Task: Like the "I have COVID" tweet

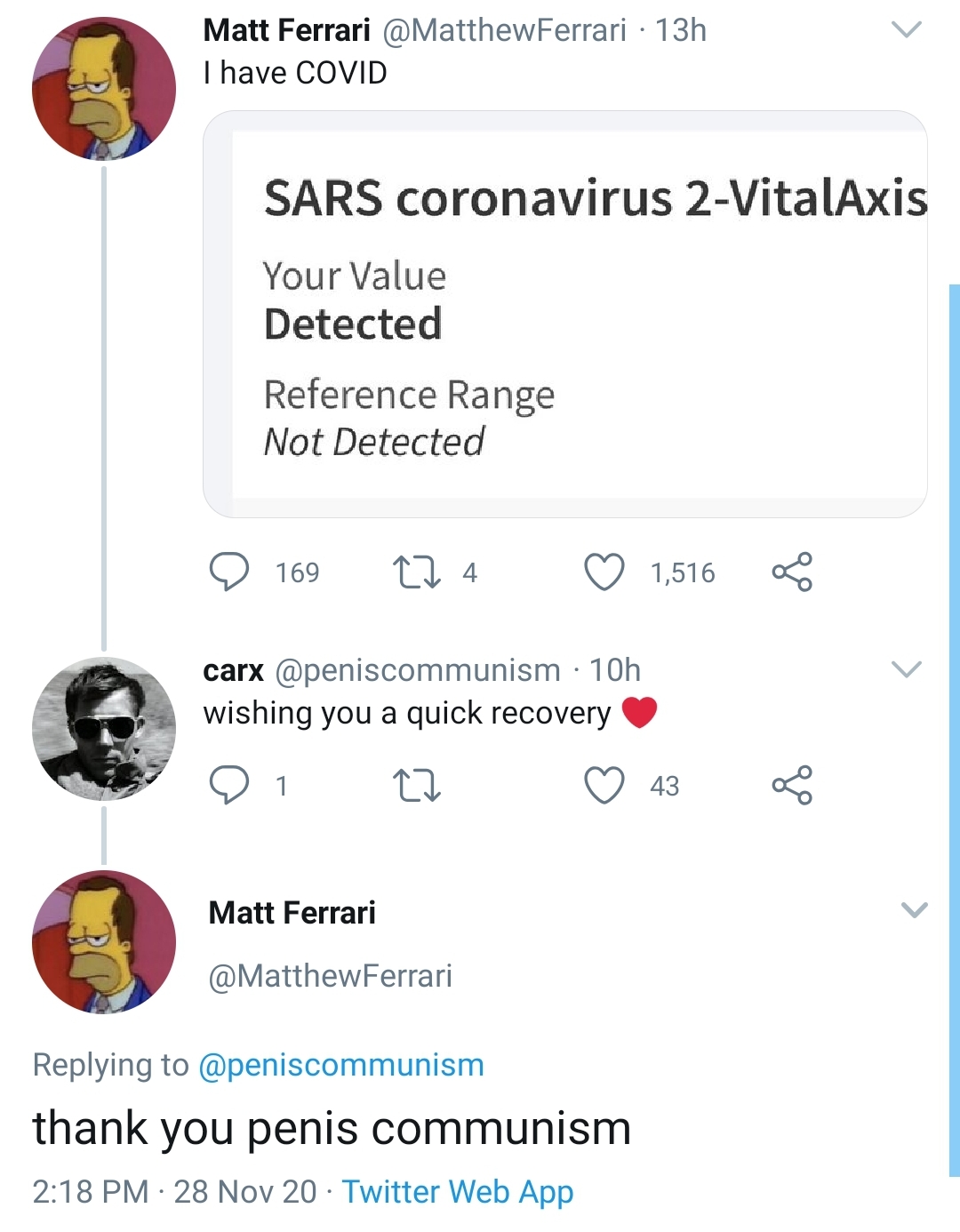Action: pos(604,572)
